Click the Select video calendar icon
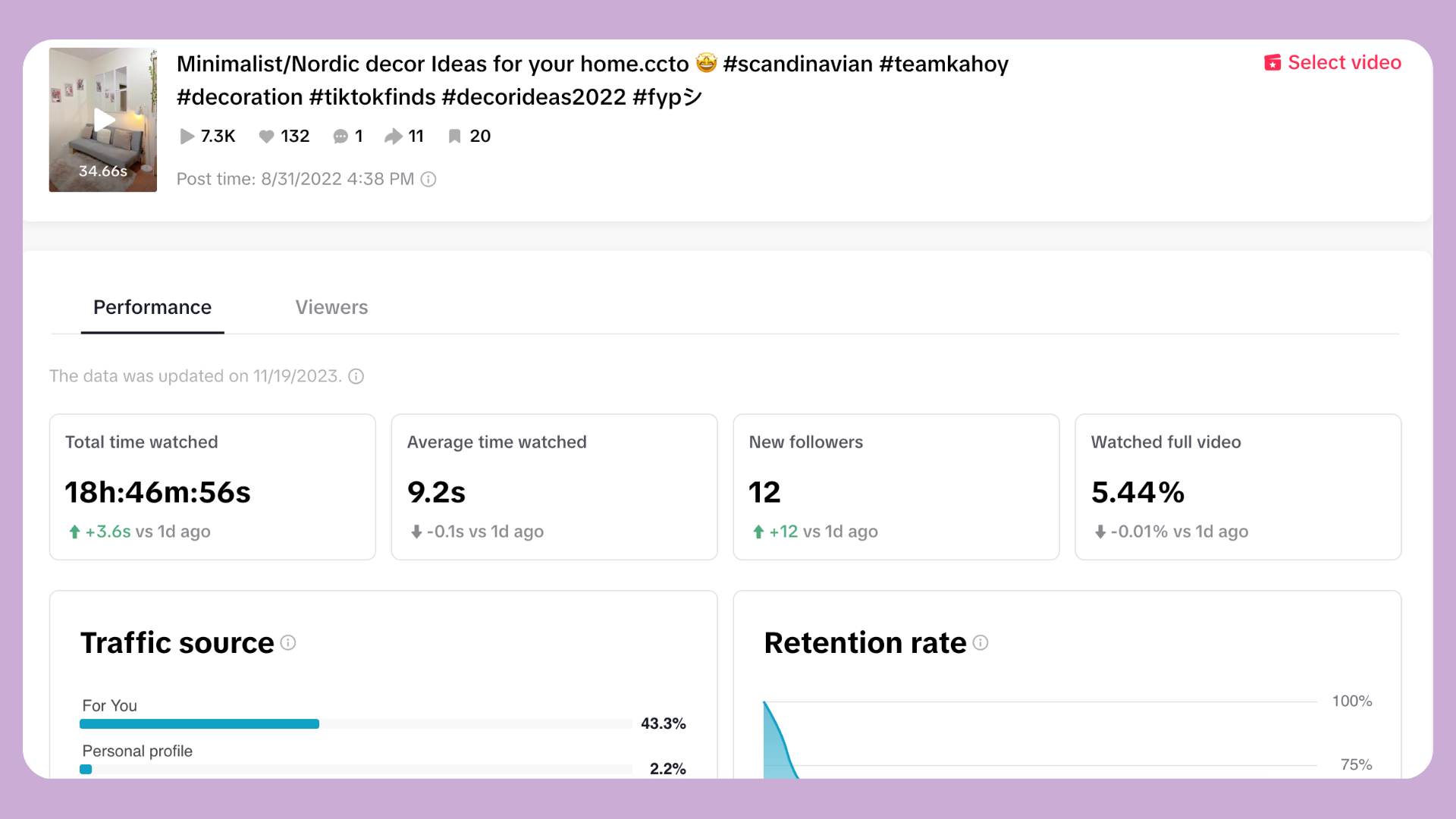 click(x=1272, y=63)
